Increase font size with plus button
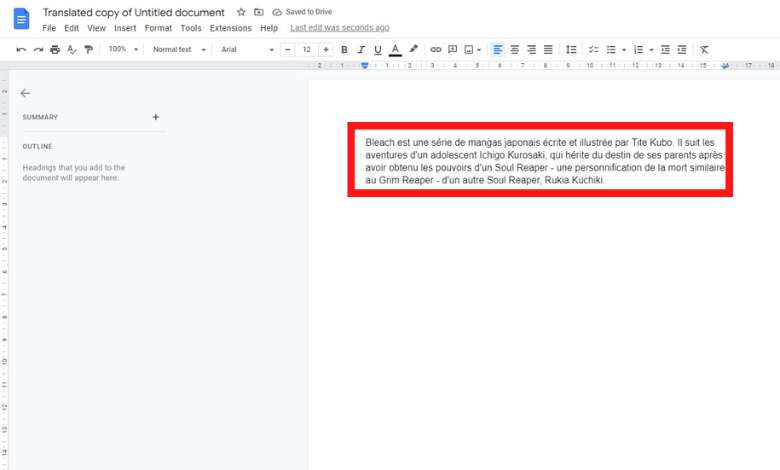 coord(326,50)
